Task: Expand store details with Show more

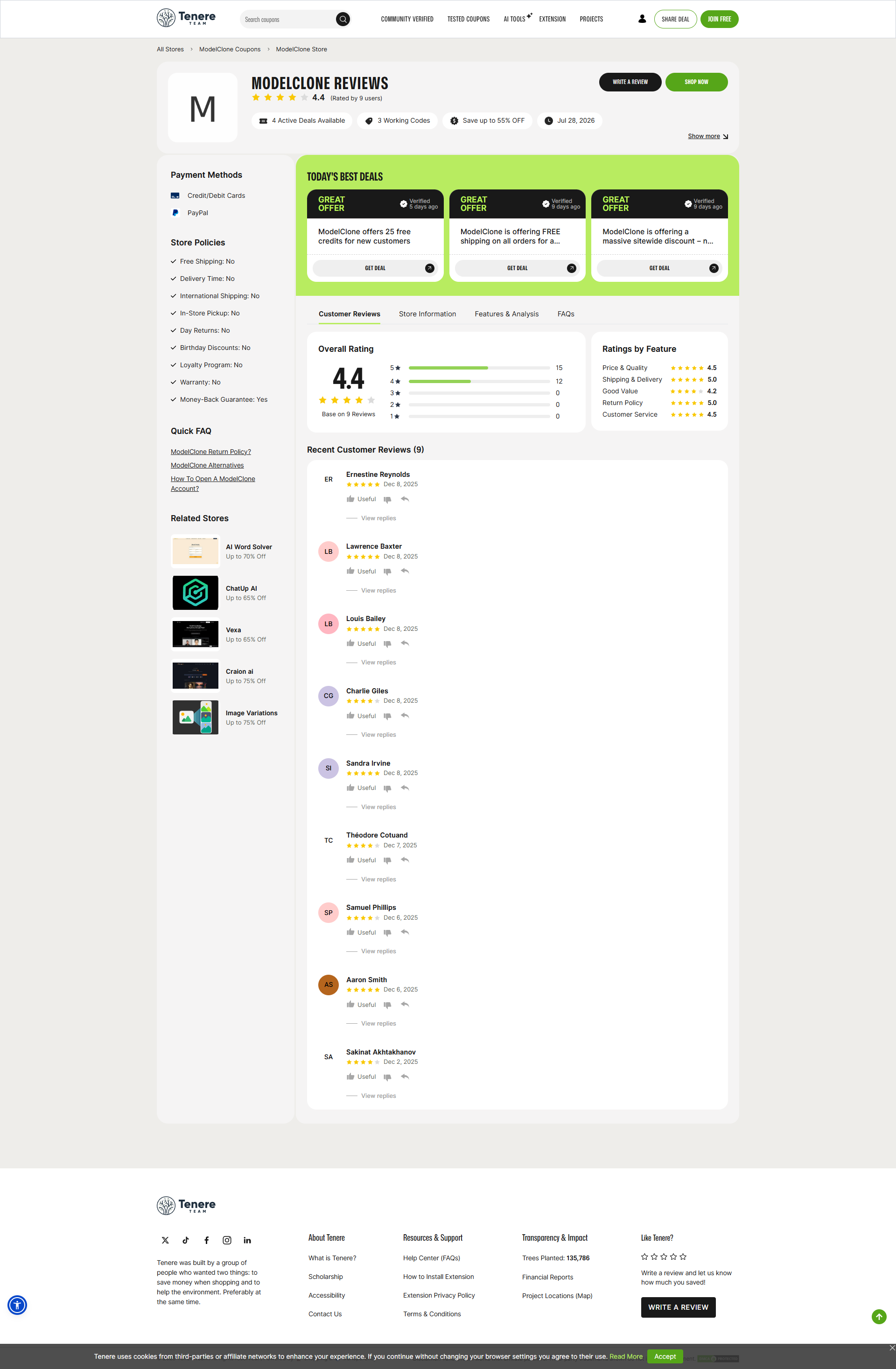Action: click(x=708, y=136)
